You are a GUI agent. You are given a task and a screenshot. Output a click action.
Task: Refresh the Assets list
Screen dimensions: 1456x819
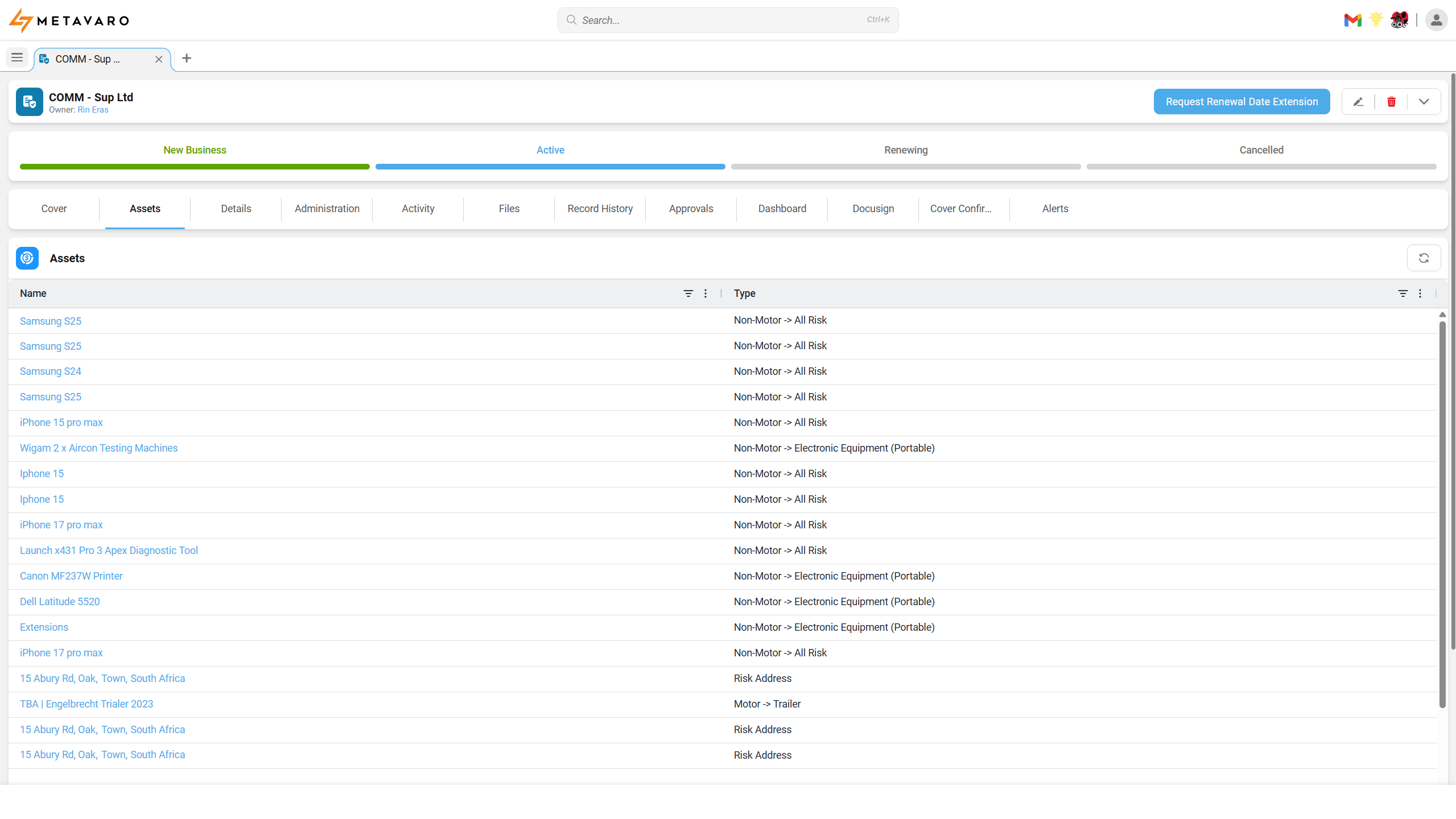point(1424,258)
